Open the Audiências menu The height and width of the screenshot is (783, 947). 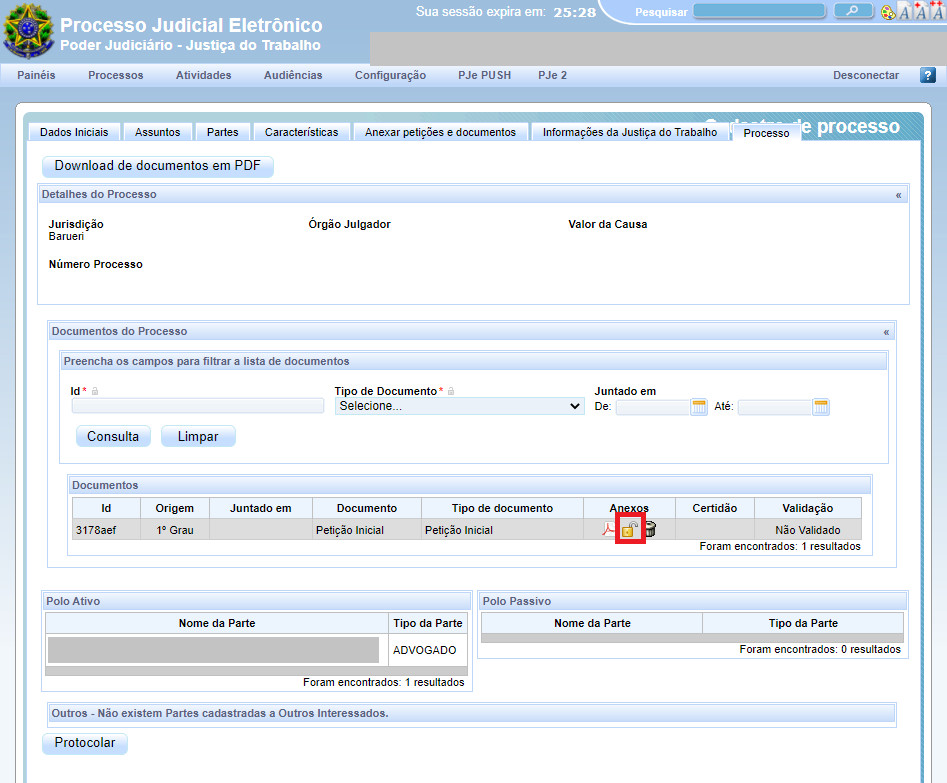pyautogui.click(x=293, y=75)
